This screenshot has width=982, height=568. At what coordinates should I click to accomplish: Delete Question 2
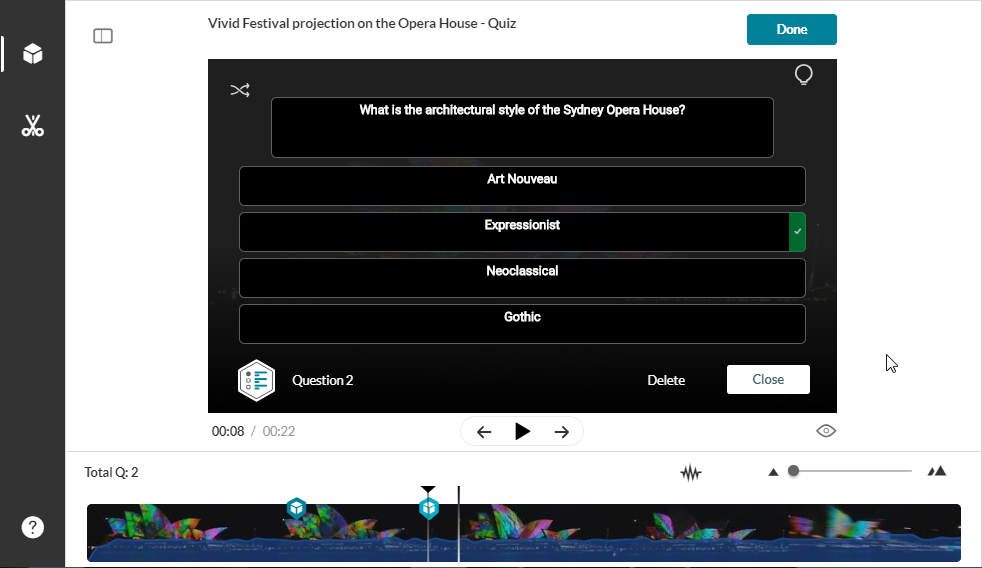[666, 380]
